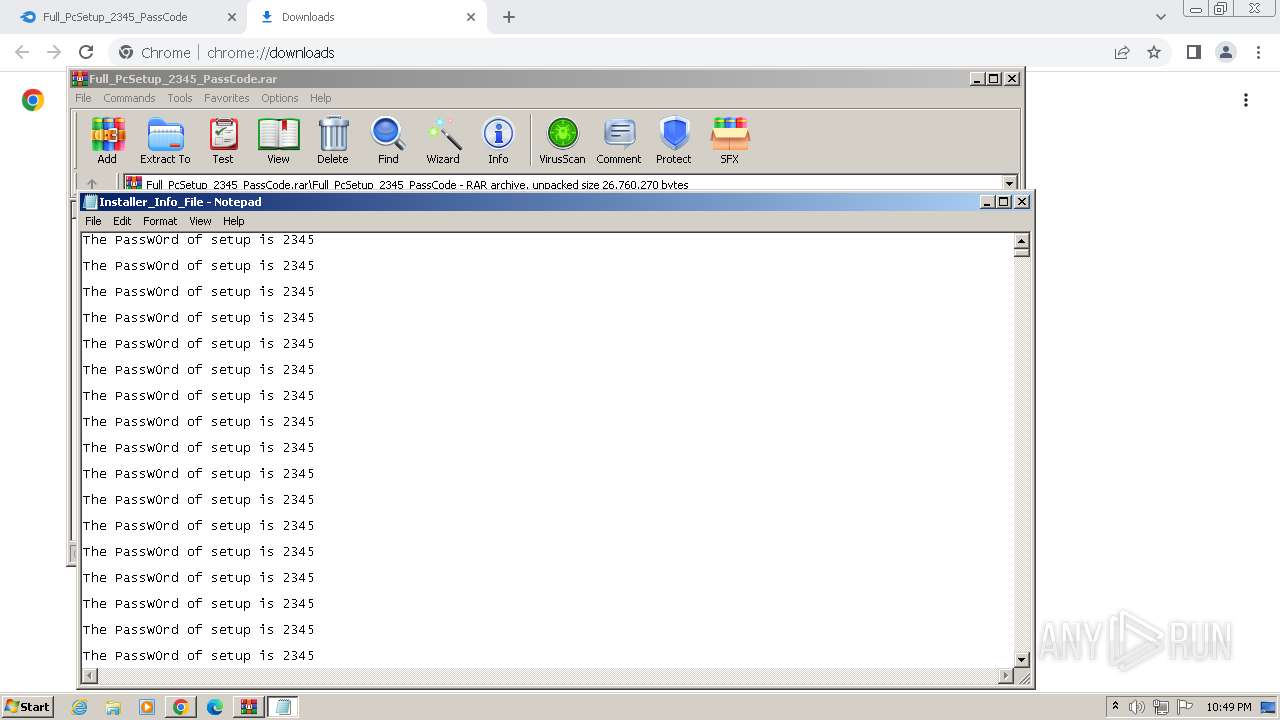1280x720 pixels.
Task: Expand the WinRAR path dropdown
Action: tap(1009, 184)
